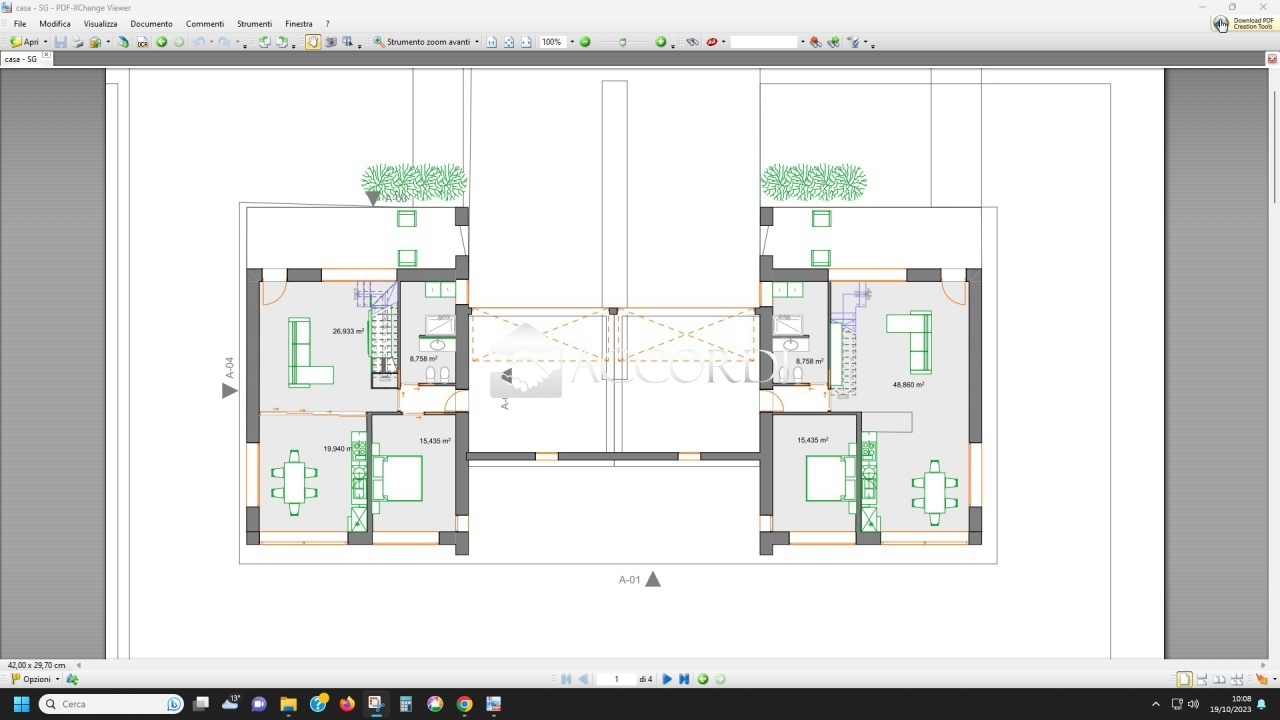Screen dimensions: 1280x720
Task: Open the Modifica menu
Action: 55,24
